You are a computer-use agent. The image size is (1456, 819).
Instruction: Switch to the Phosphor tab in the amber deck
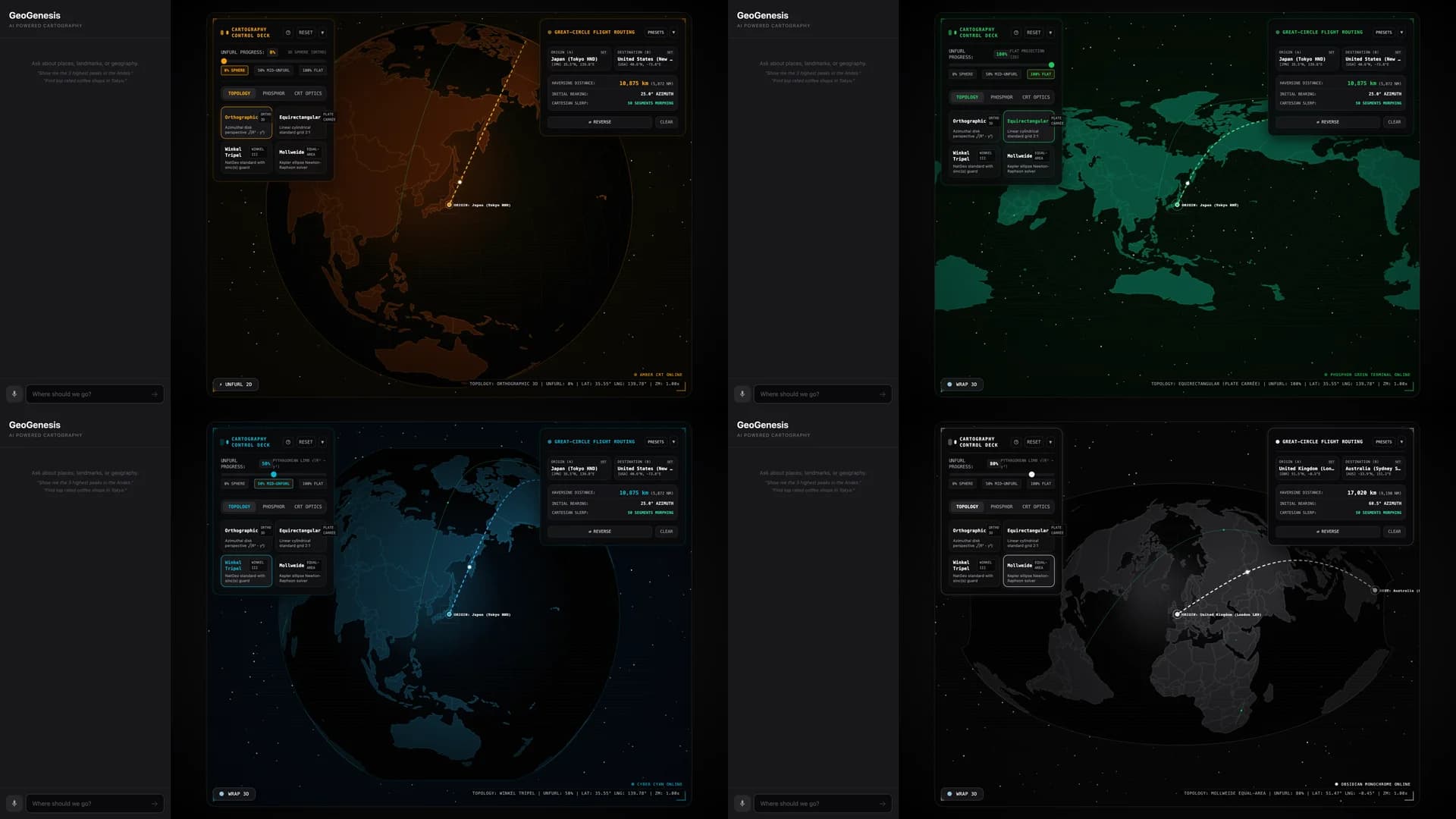pyautogui.click(x=274, y=93)
